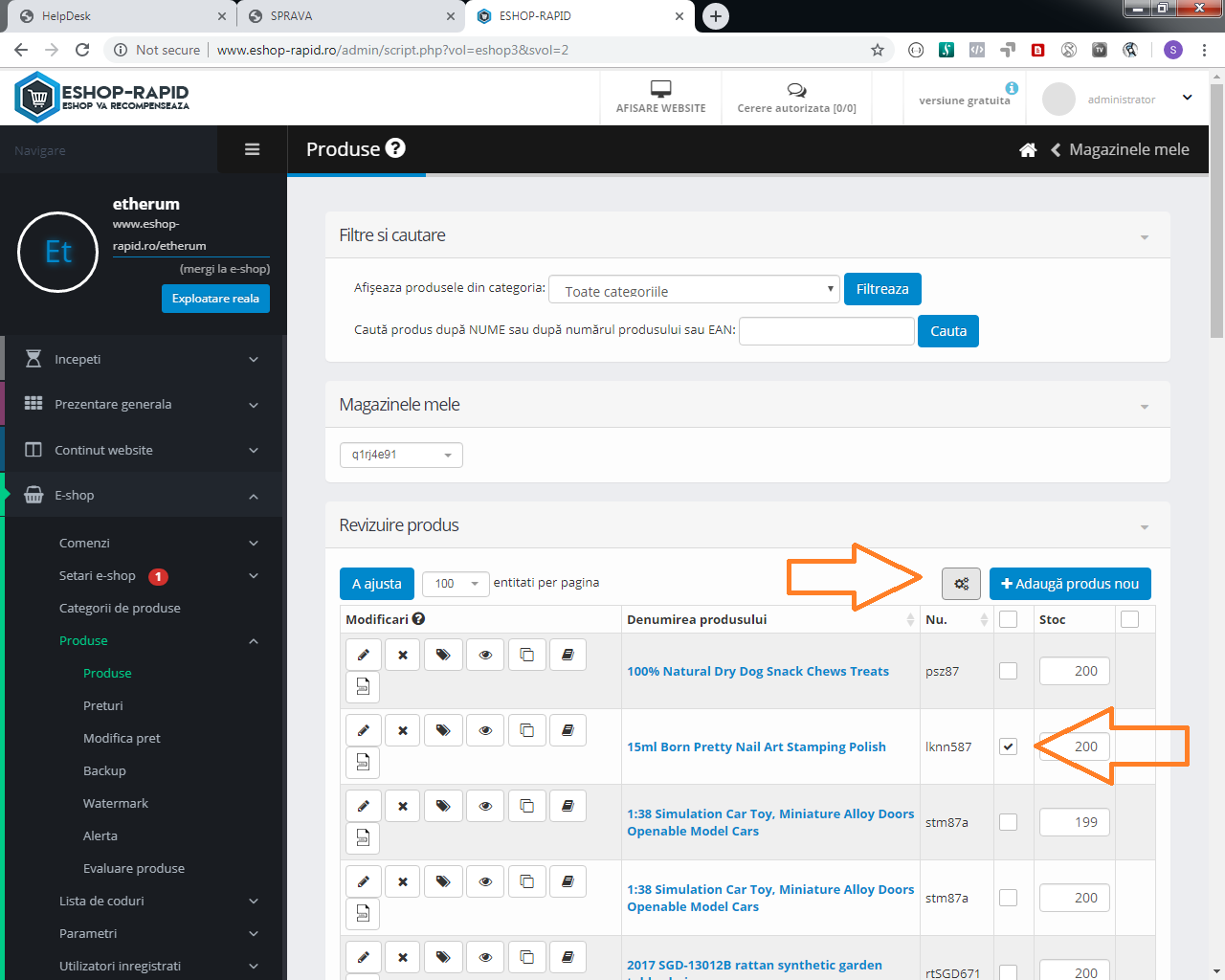Go to Categorii de produse
Viewport: 1225px width, 980px height.
coord(120,608)
